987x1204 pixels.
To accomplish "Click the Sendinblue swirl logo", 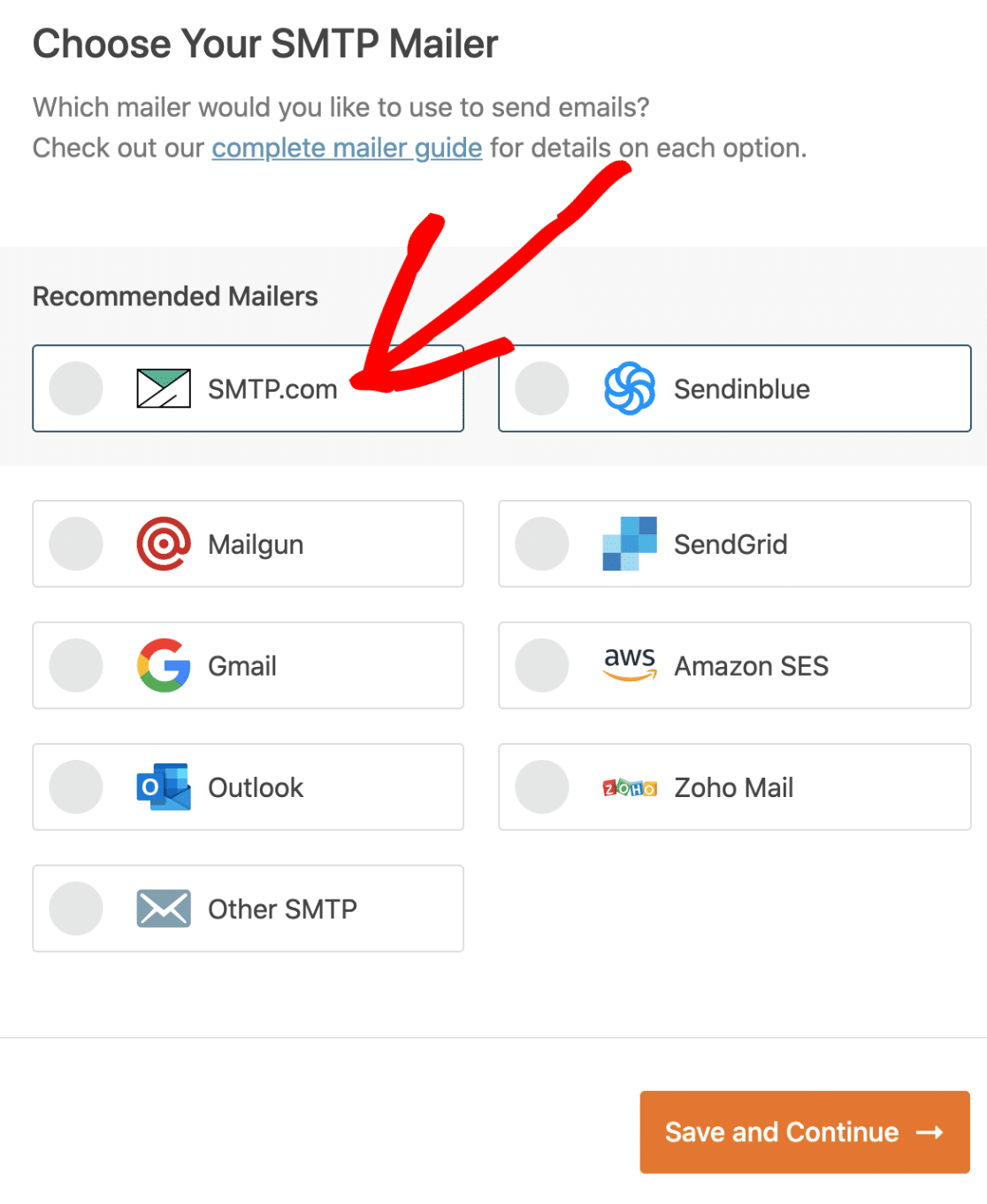I will [630, 388].
